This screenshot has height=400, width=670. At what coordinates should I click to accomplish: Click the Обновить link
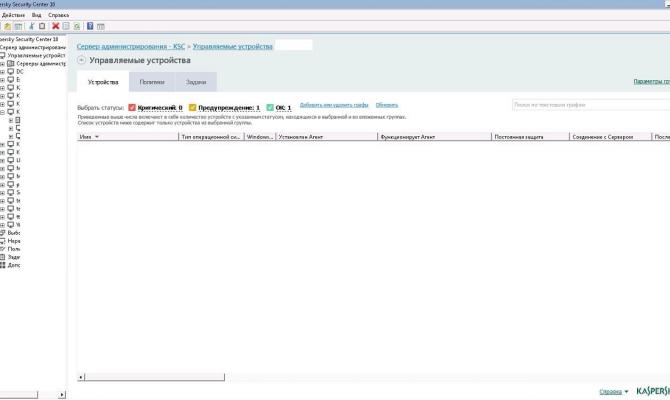(x=387, y=105)
